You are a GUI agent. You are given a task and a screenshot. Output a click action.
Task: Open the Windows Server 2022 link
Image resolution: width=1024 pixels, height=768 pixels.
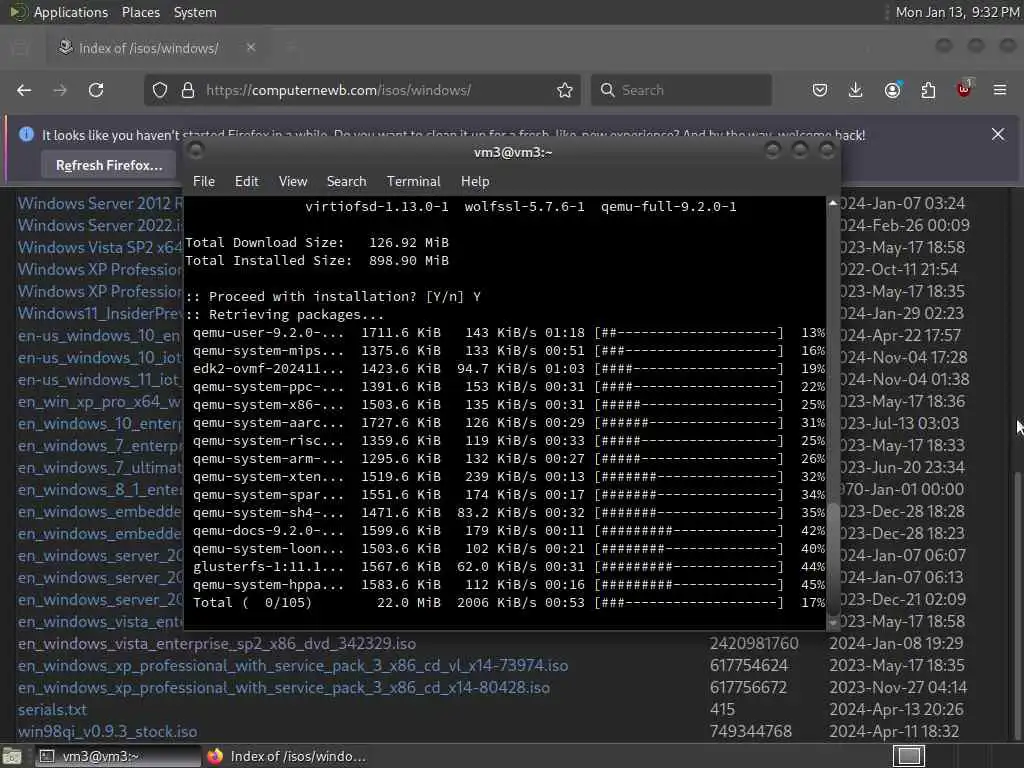[x=101, y=225]
